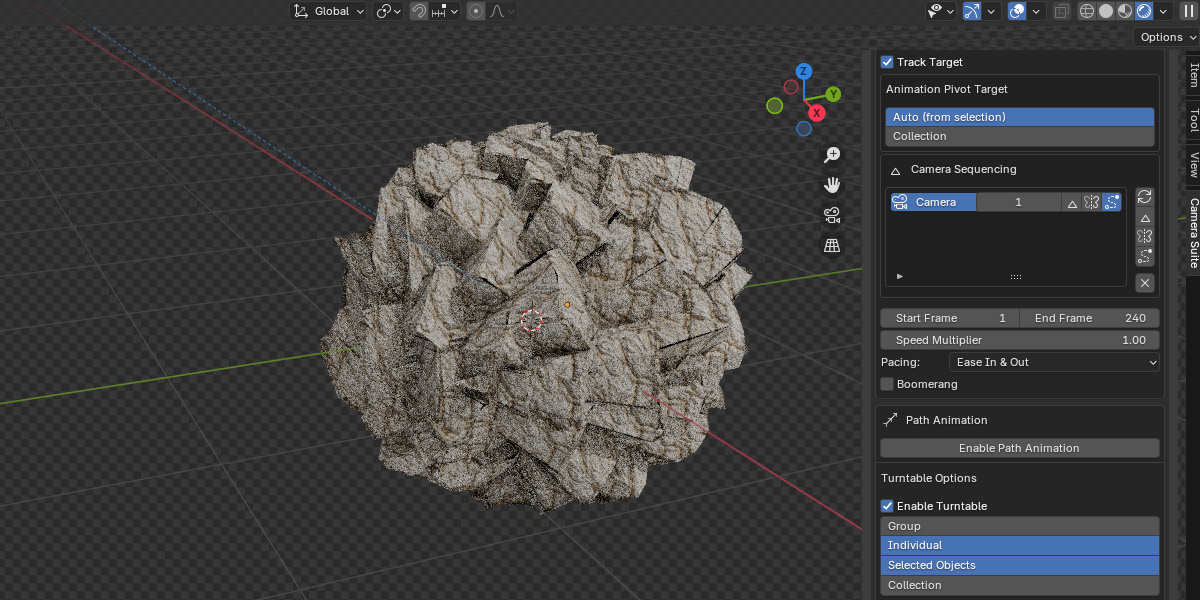
Task: Select solid viewport shading mode
Action: click(1106, 11)
